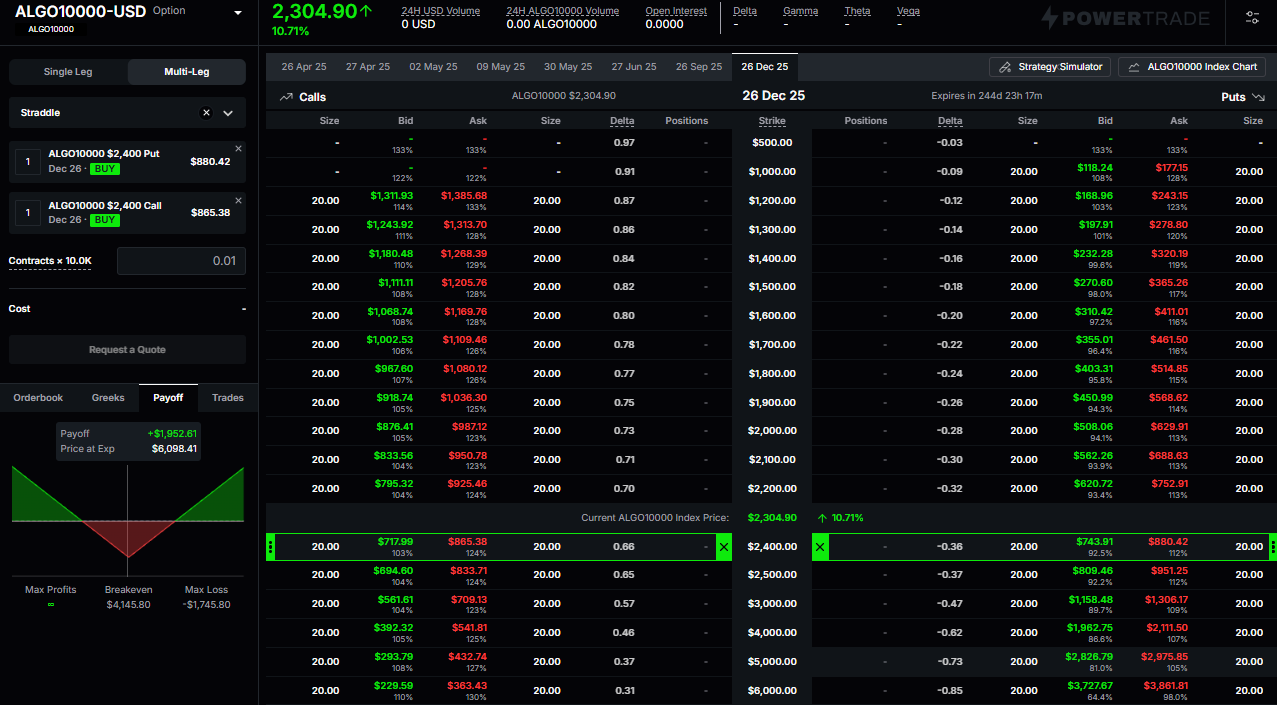Click the $1,311.93 call bid price
The height and width of the screenshot is (705, 1277).
(390, 196)
